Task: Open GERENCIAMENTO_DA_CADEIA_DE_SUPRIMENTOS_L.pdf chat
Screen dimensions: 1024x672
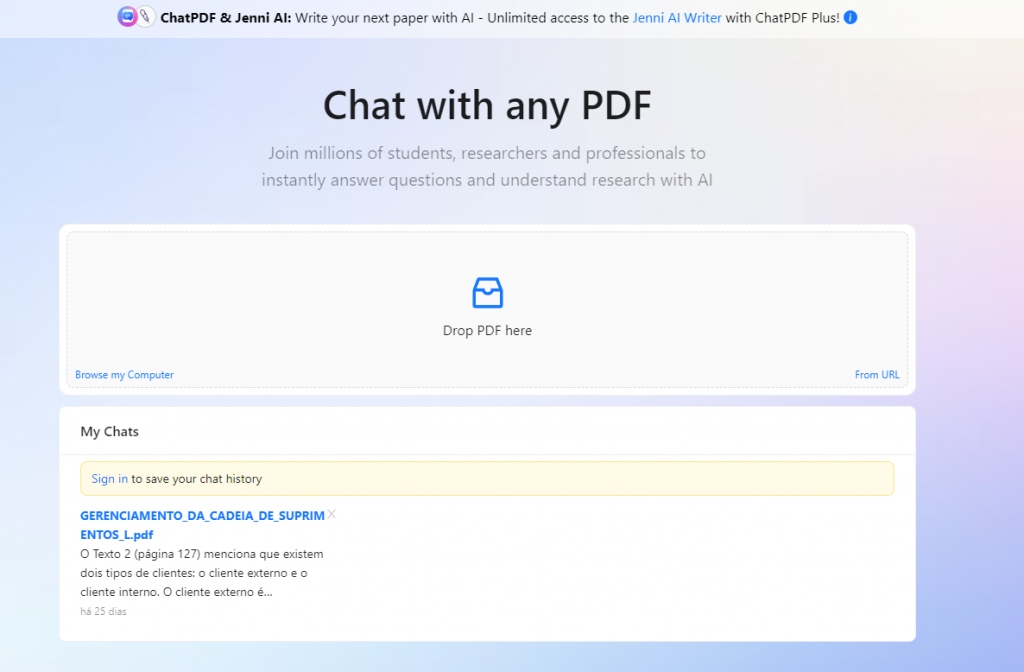Action: coord(202,525)
